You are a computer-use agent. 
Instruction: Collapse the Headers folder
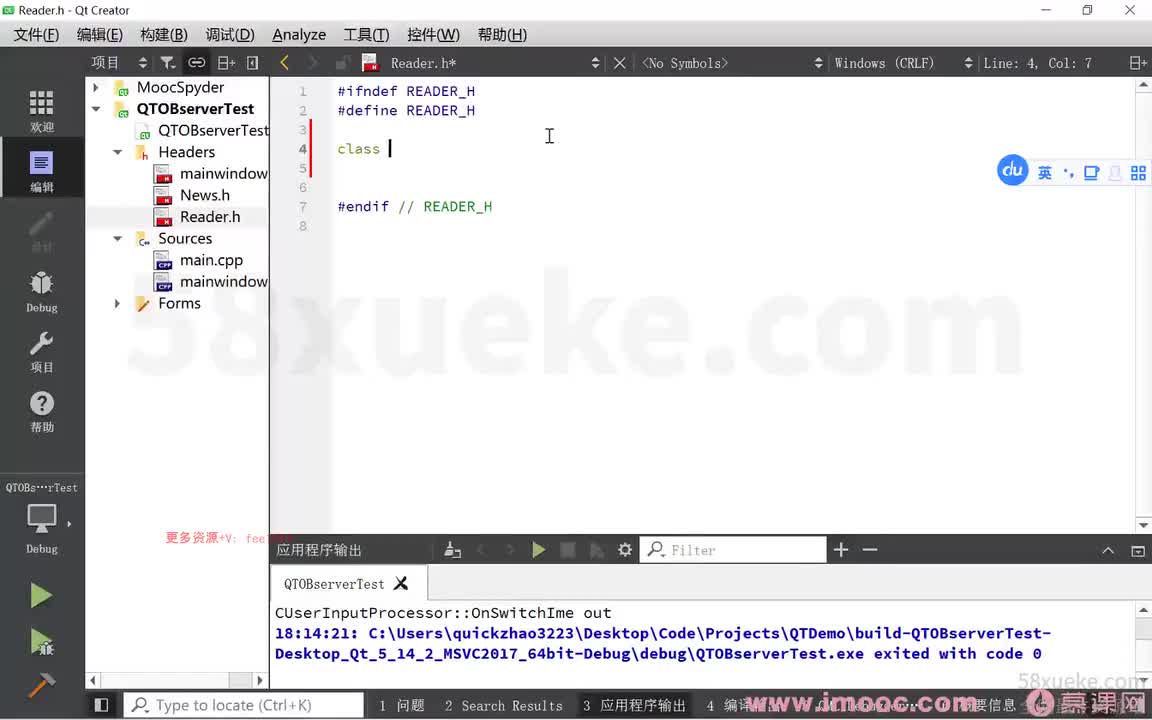118,152
